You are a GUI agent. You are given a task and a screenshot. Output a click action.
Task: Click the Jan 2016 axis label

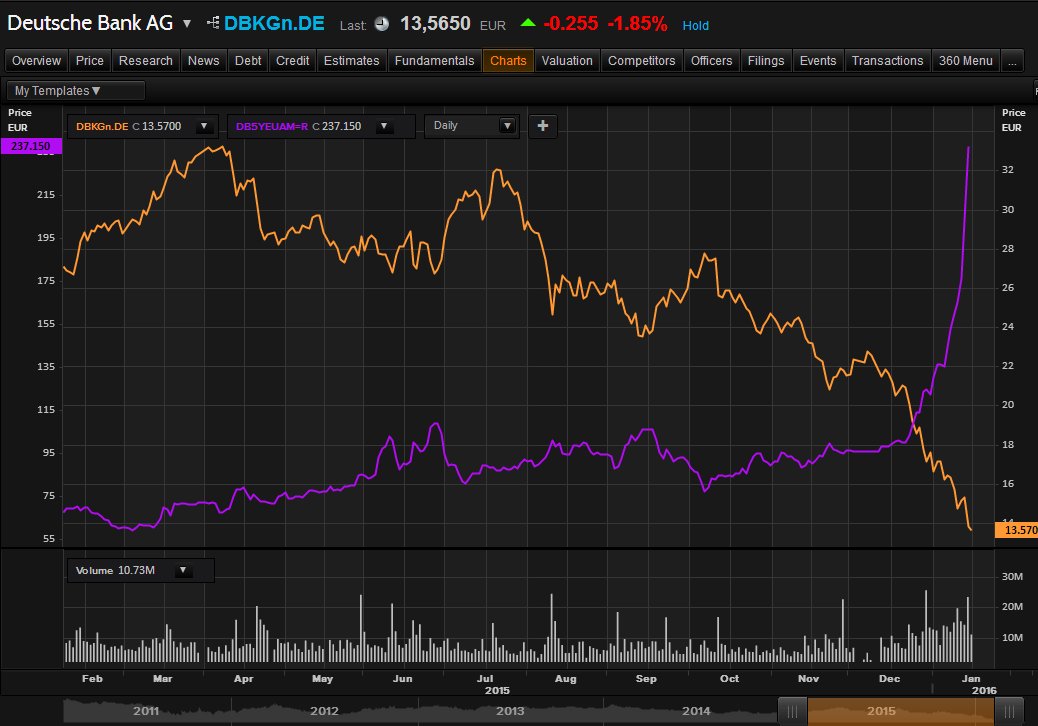point(978,684)
